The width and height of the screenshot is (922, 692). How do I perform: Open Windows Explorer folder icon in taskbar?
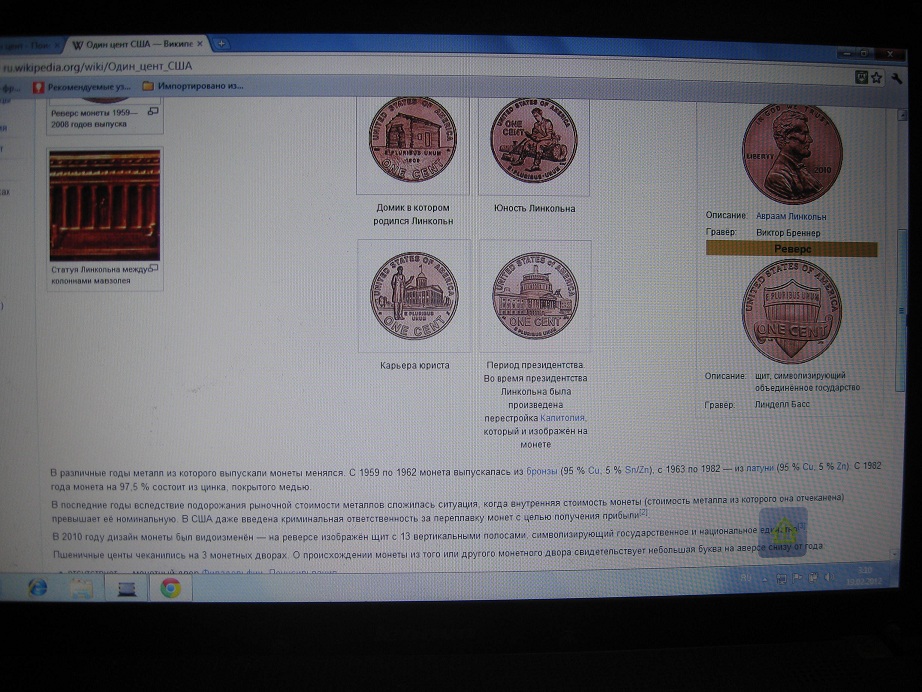click(82, 587)
